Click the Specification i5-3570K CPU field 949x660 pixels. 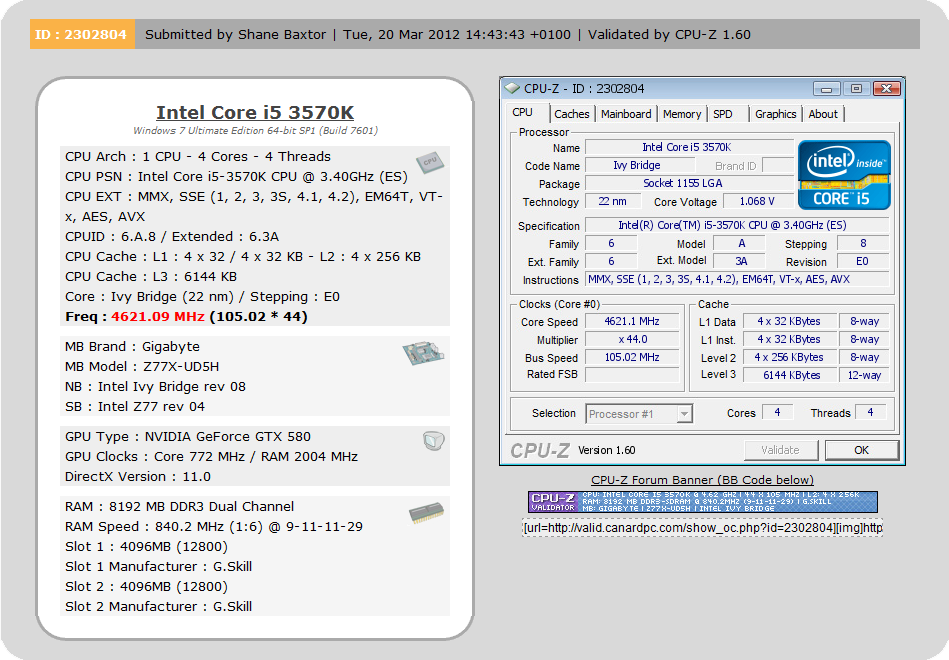737,225
